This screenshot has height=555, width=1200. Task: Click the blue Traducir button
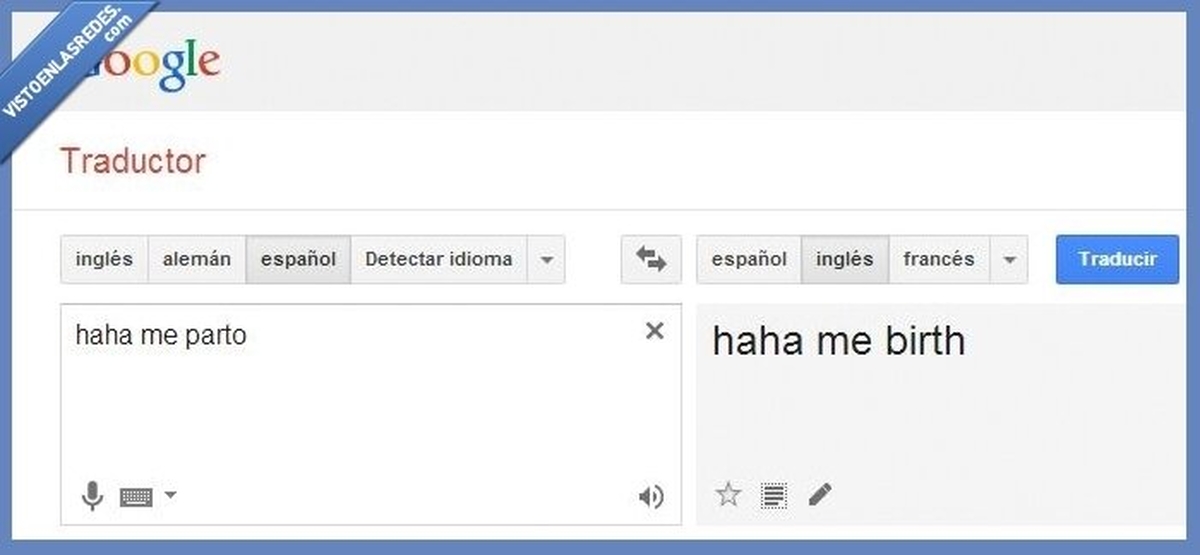click(1118, 259)
